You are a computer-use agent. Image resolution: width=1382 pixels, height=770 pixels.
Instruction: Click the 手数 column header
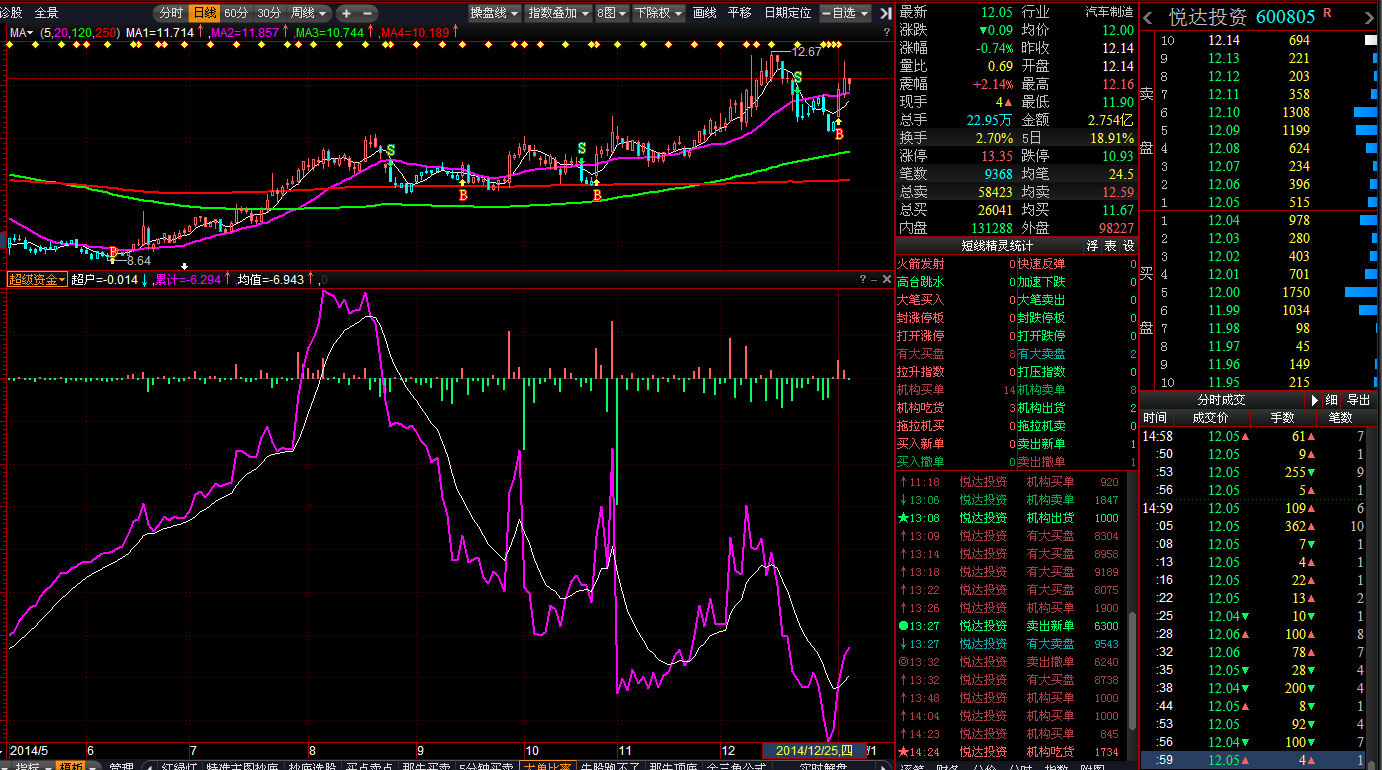pyautogui.click(x=1282, y=417)
